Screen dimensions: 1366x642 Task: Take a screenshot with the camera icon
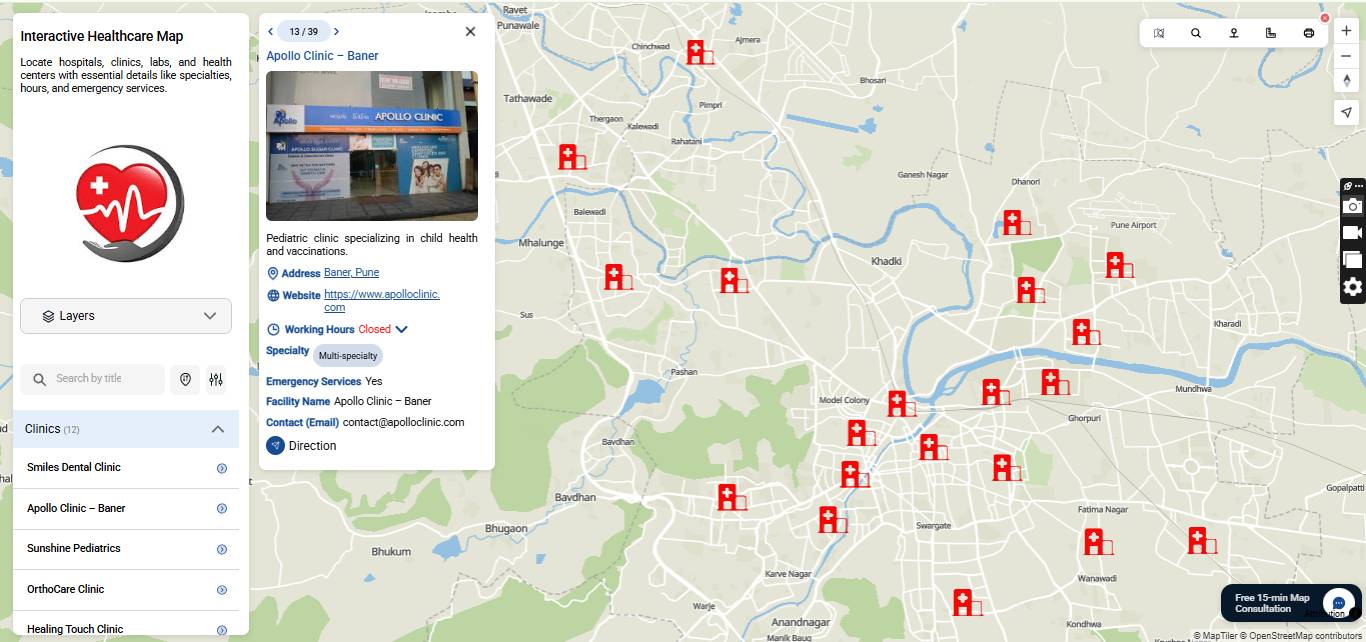coord(1352,206)
